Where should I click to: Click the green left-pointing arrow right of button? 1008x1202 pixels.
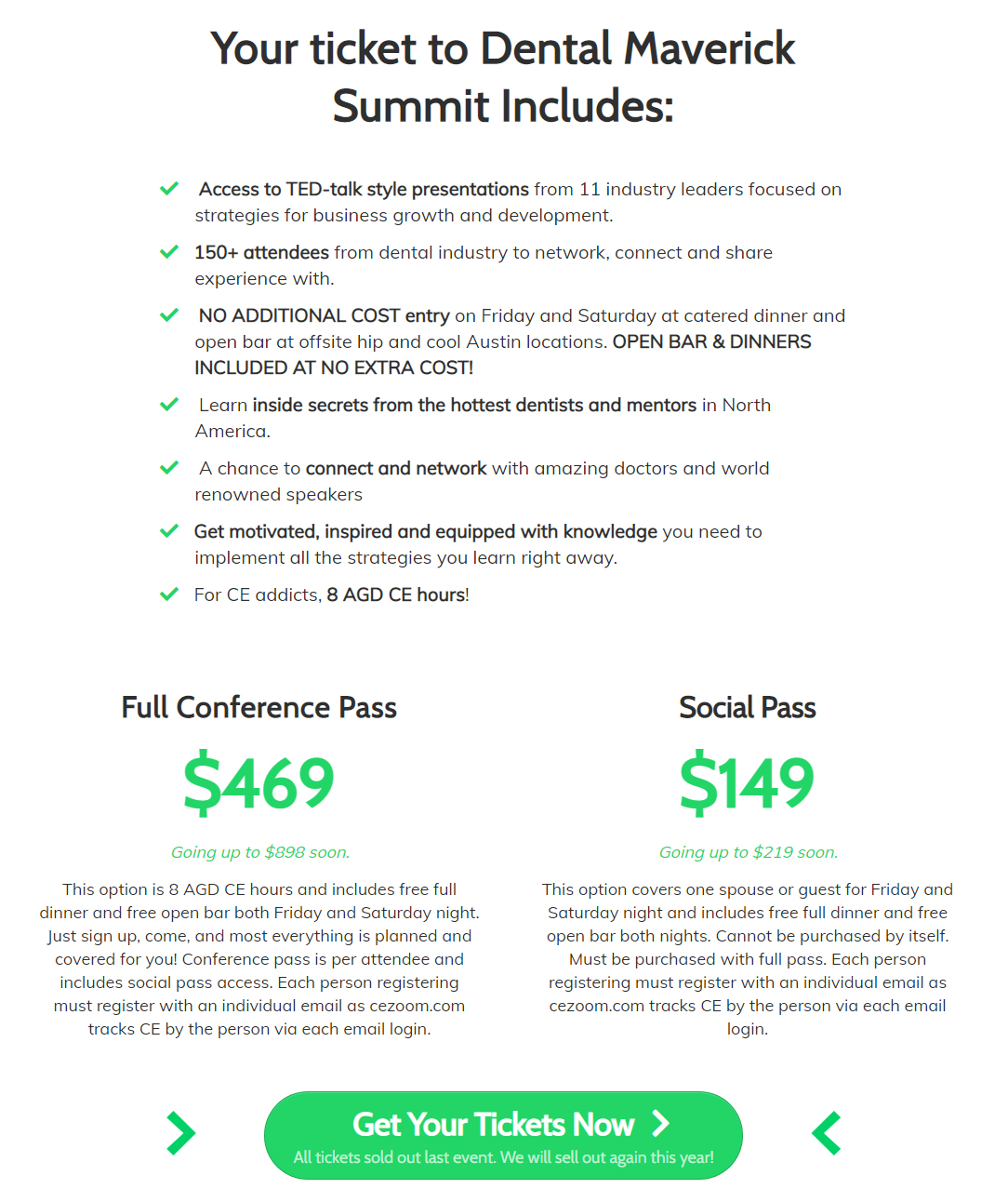click(x=827, y=1133)
